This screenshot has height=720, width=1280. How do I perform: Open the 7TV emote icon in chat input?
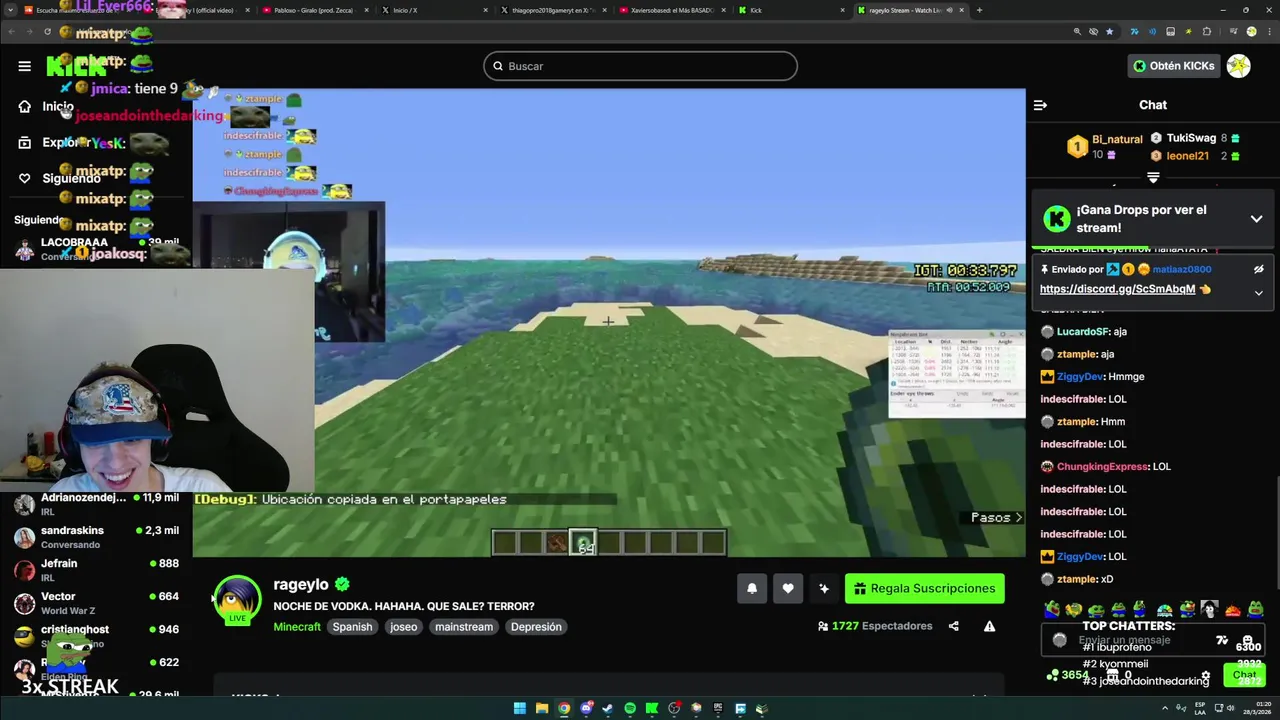point(1222,640)
